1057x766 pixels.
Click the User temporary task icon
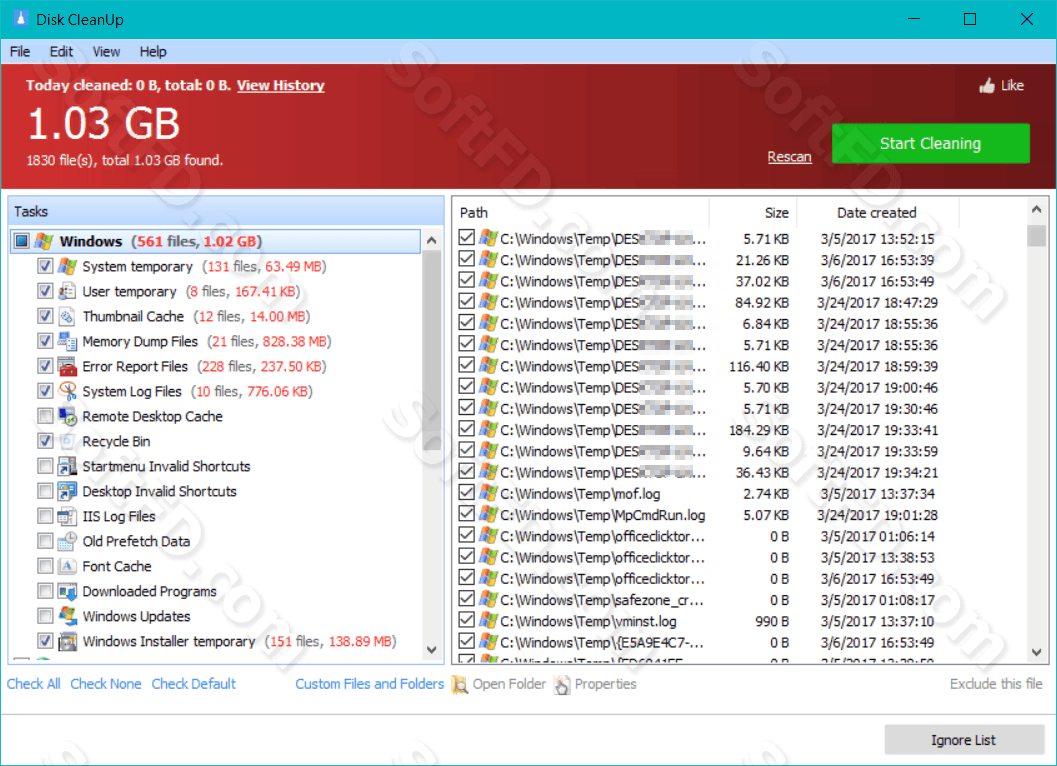(x=67, y=291)
